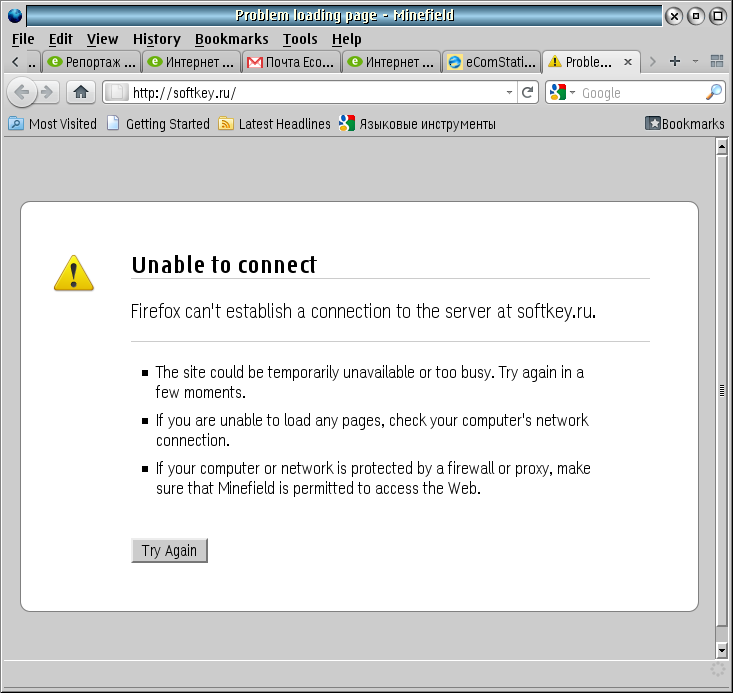Screen dimensions: 733x693
Task: Switch to the Почта Eco tab
Action: coord(291,62)
